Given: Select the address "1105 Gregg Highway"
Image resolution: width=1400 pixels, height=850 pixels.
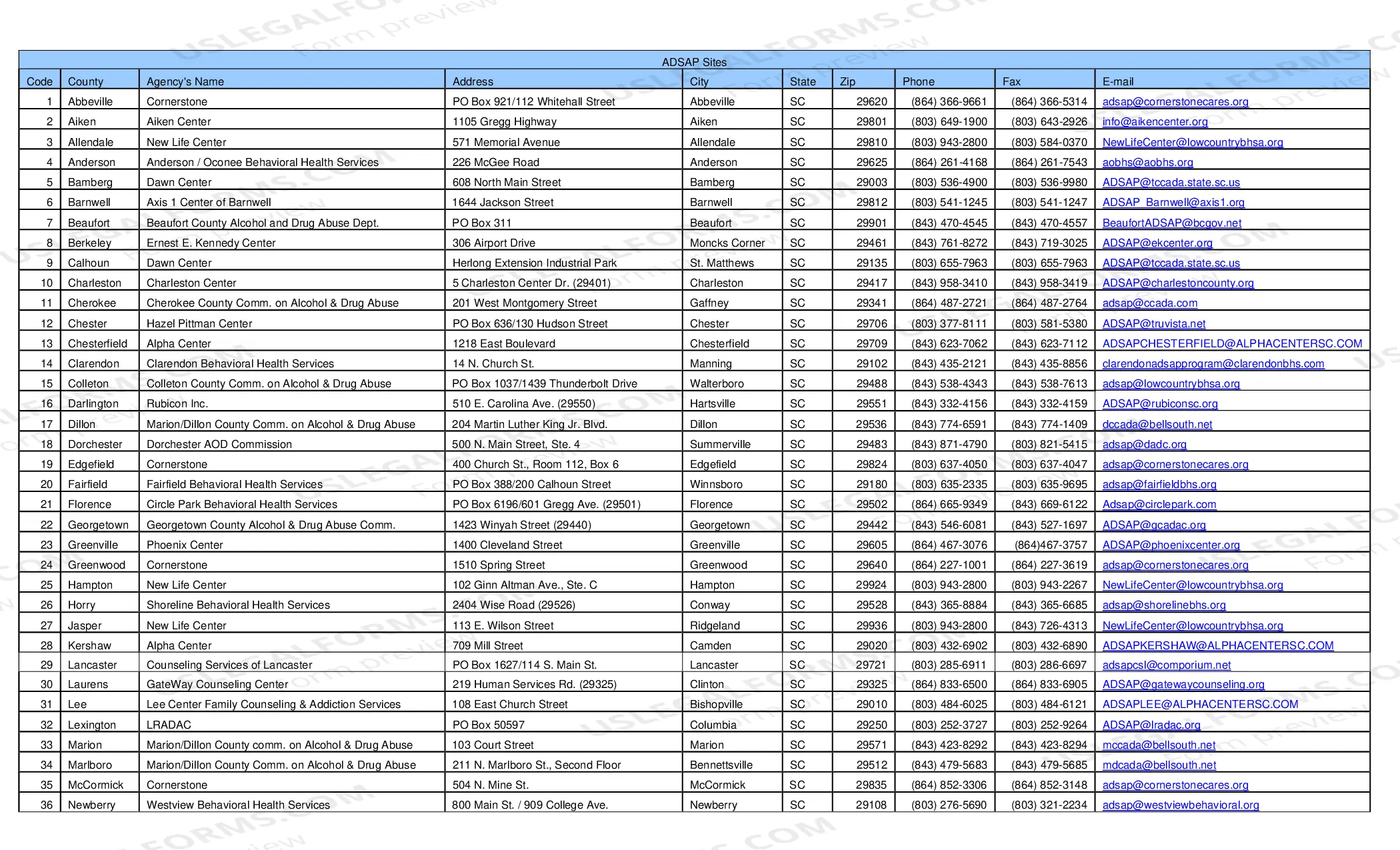Looking at the screenshot, I should pos(504,122).
